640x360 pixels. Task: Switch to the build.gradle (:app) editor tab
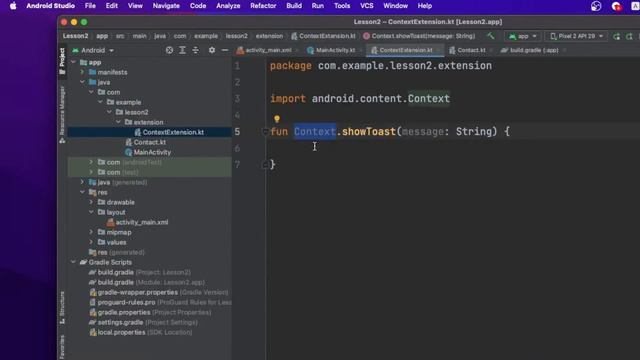(534, 50)
